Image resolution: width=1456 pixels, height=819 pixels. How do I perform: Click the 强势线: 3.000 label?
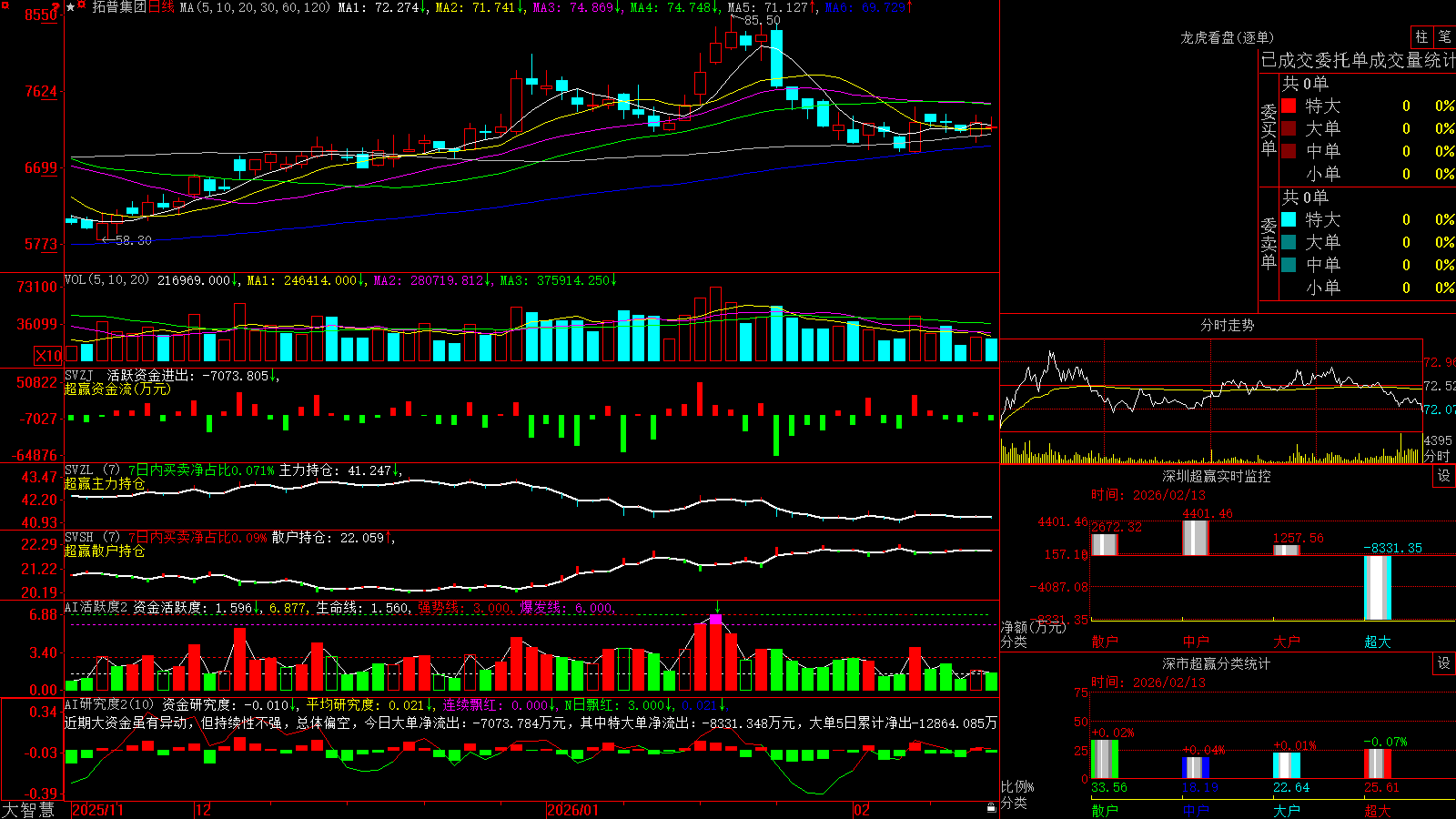(463, 607)
